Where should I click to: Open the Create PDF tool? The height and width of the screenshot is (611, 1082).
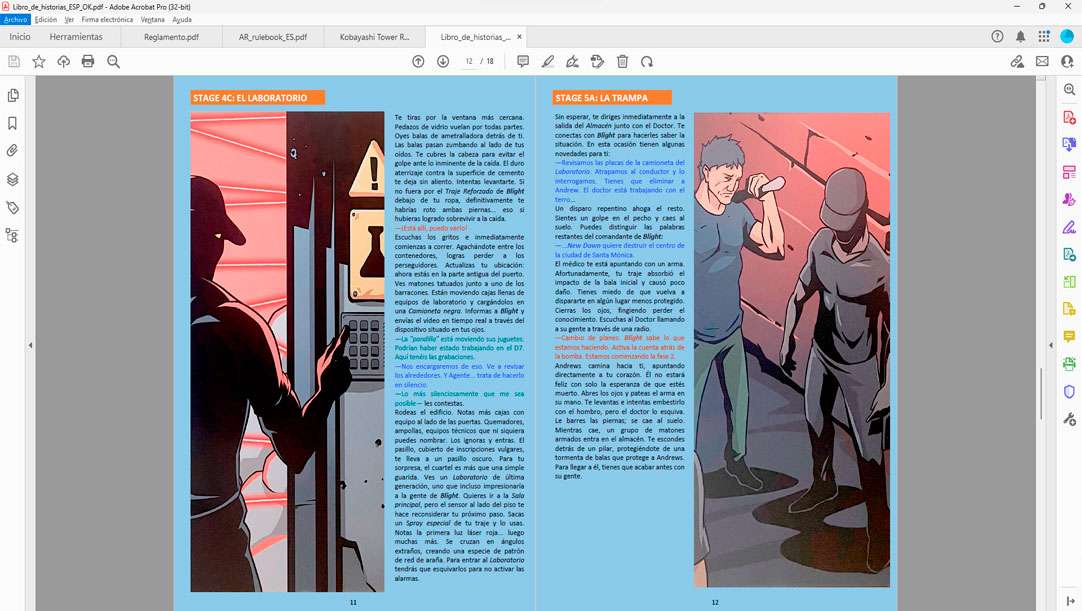(1069, 117)
